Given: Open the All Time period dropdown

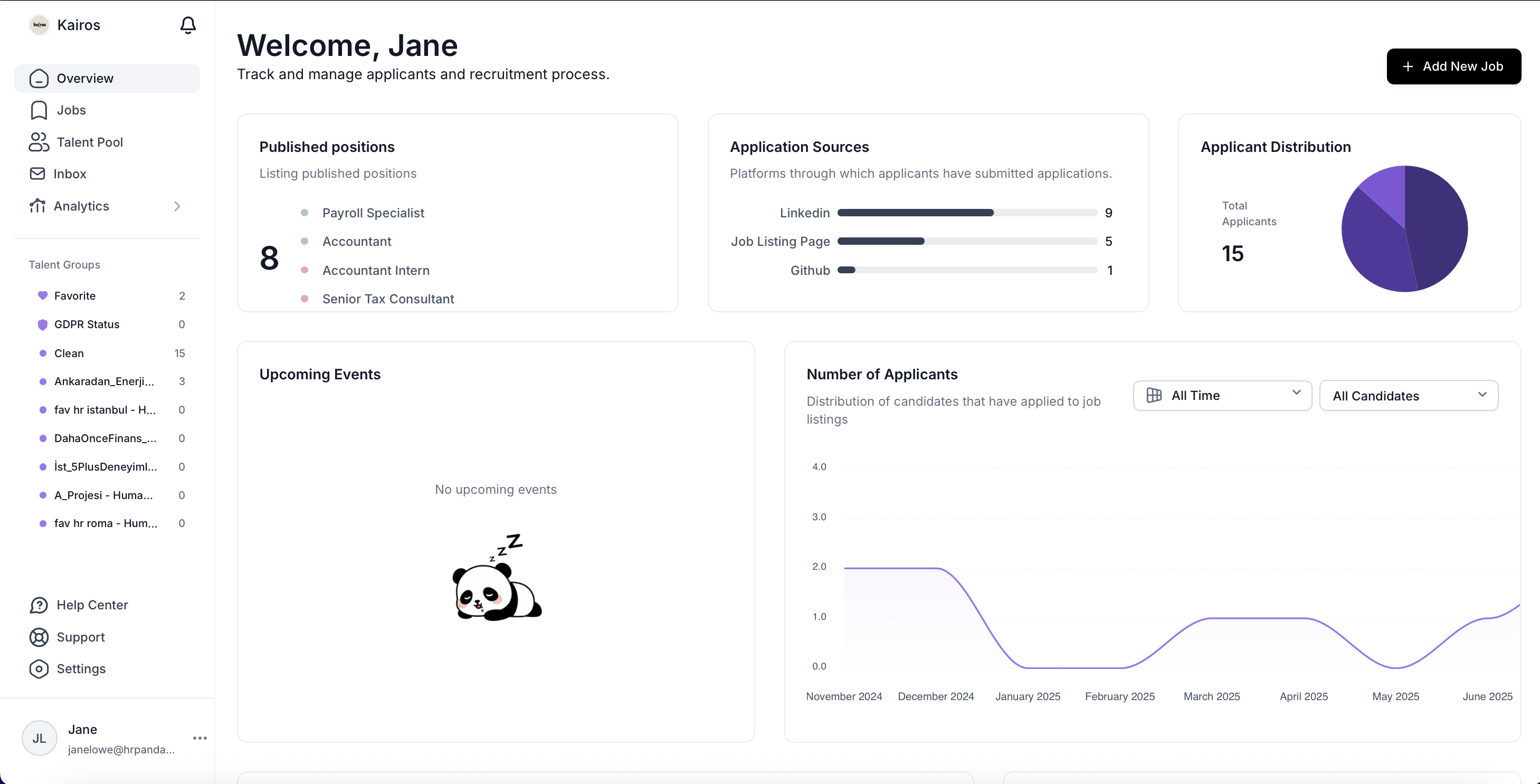Looking at the screenshot, I should [x=1222, y=396].
